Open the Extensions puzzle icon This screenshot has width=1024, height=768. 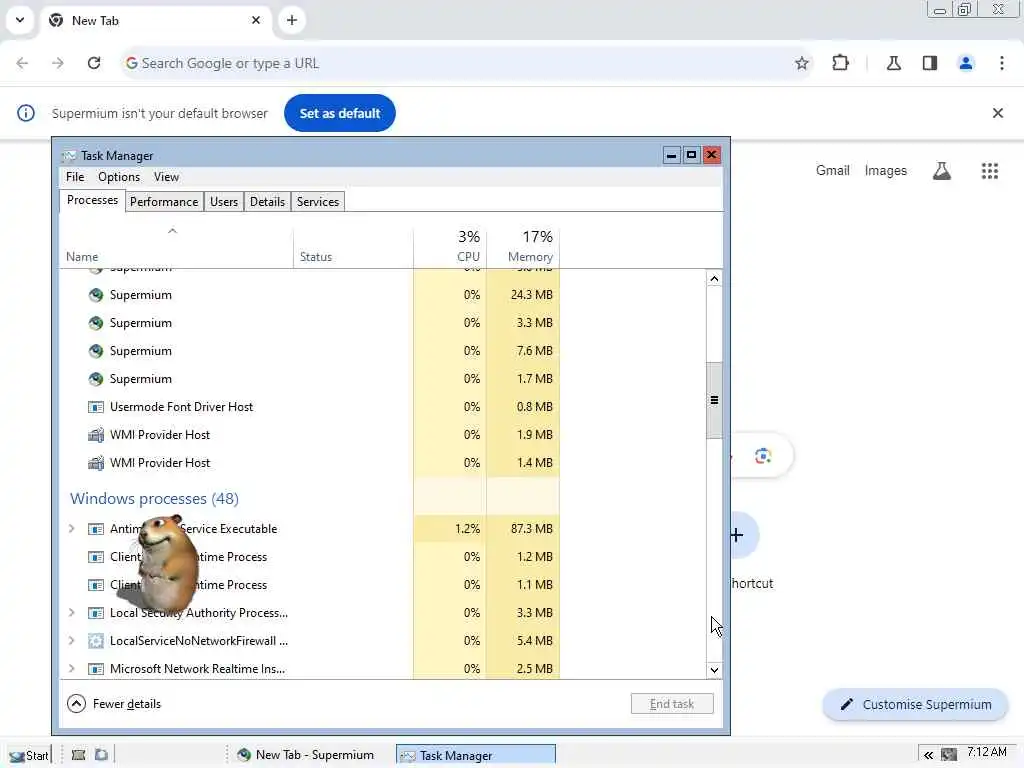pyautogui.click(x=840, y=63)
